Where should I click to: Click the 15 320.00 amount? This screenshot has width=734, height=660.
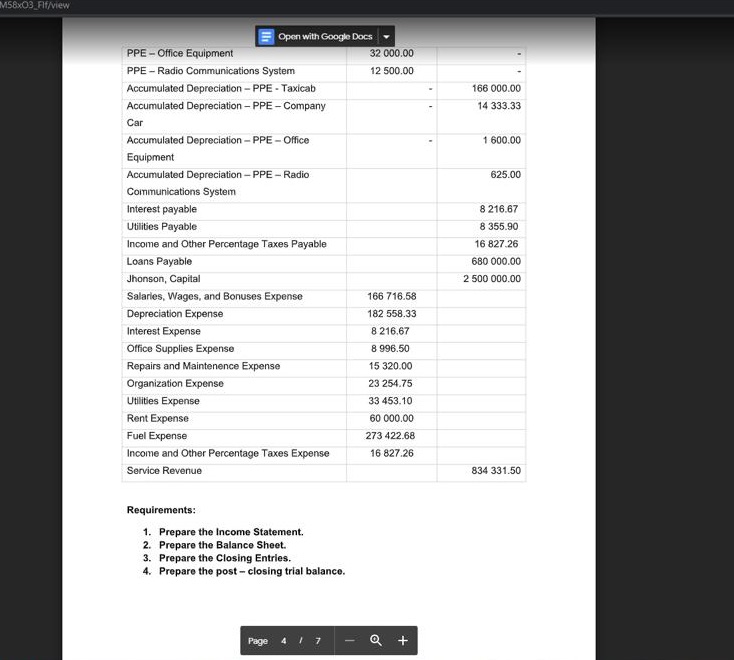[390, 366]
